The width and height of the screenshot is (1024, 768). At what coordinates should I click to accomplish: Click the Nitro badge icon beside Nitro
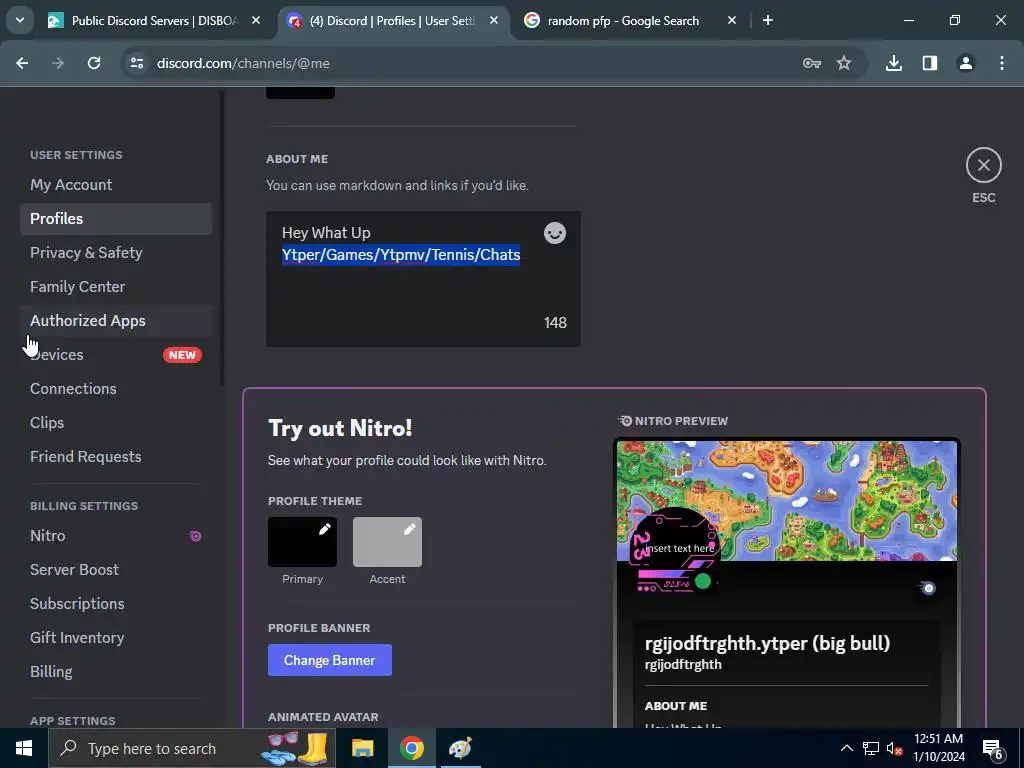click(x=195, y=536)
